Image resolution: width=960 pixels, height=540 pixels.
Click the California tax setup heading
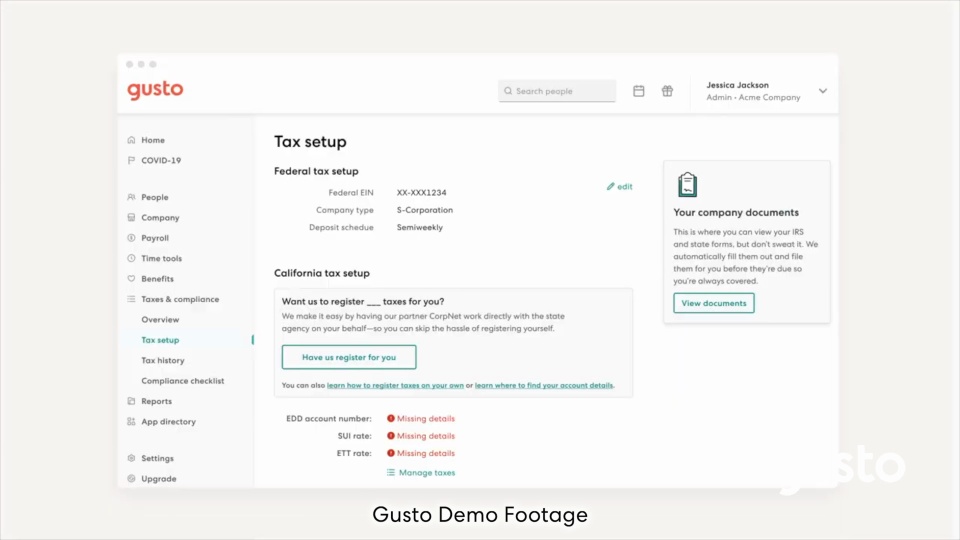click(322, 273)
